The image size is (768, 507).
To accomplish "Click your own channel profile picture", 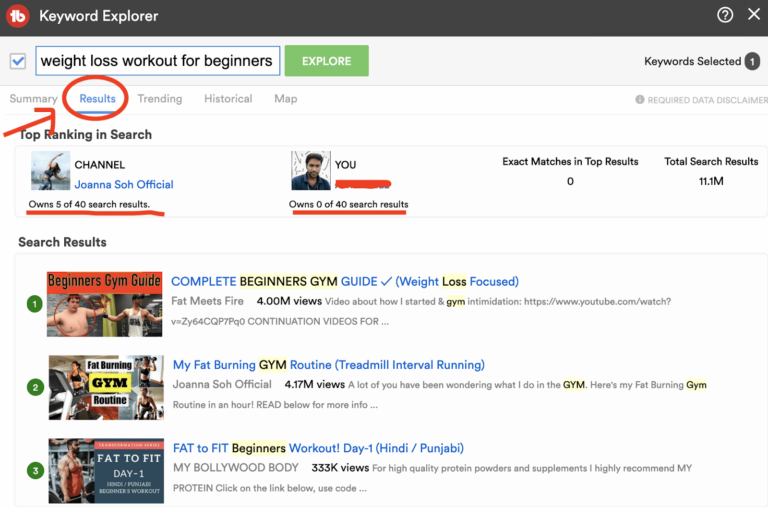I will click(311, 170).
